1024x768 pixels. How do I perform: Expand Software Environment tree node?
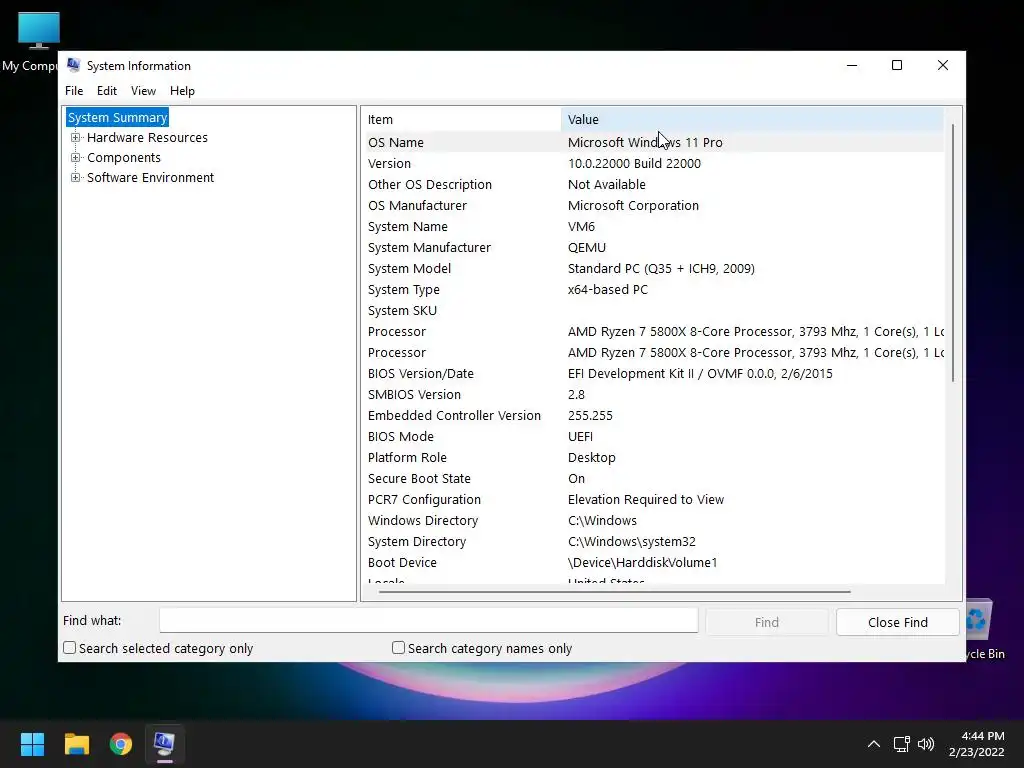(x=76, y=178)
